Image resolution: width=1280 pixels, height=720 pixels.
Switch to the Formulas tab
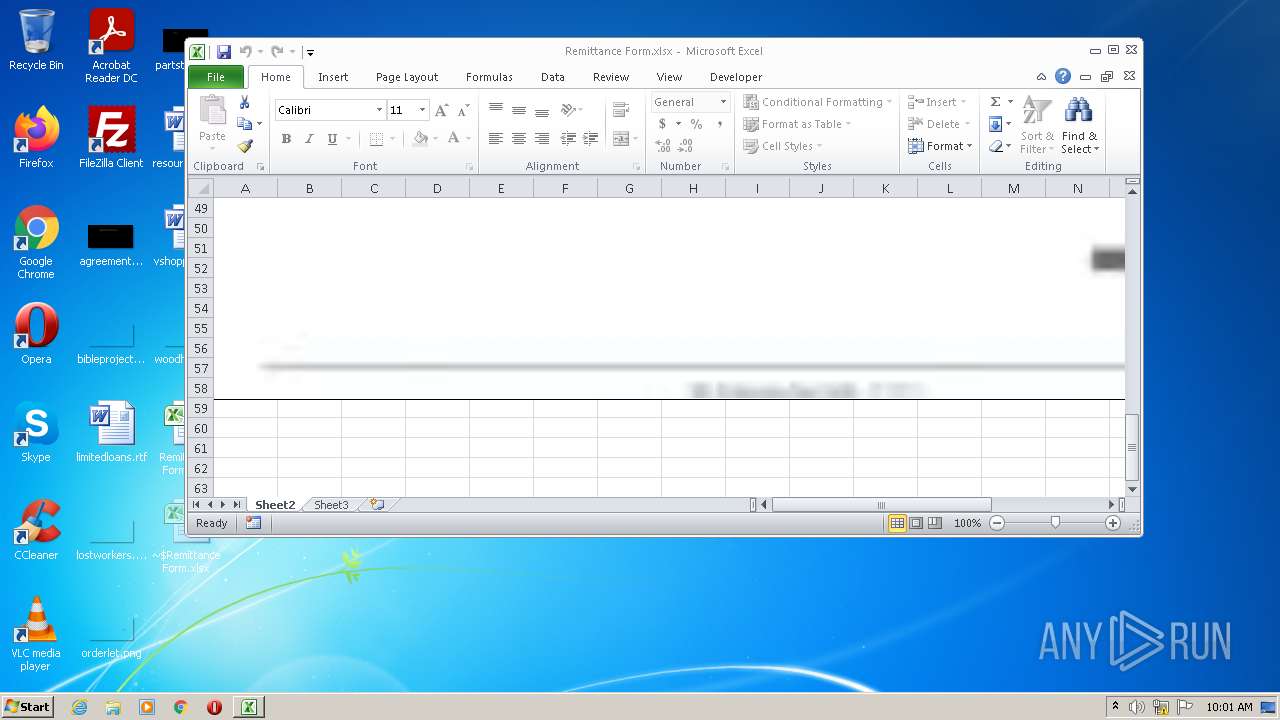[x=489, y=77]
